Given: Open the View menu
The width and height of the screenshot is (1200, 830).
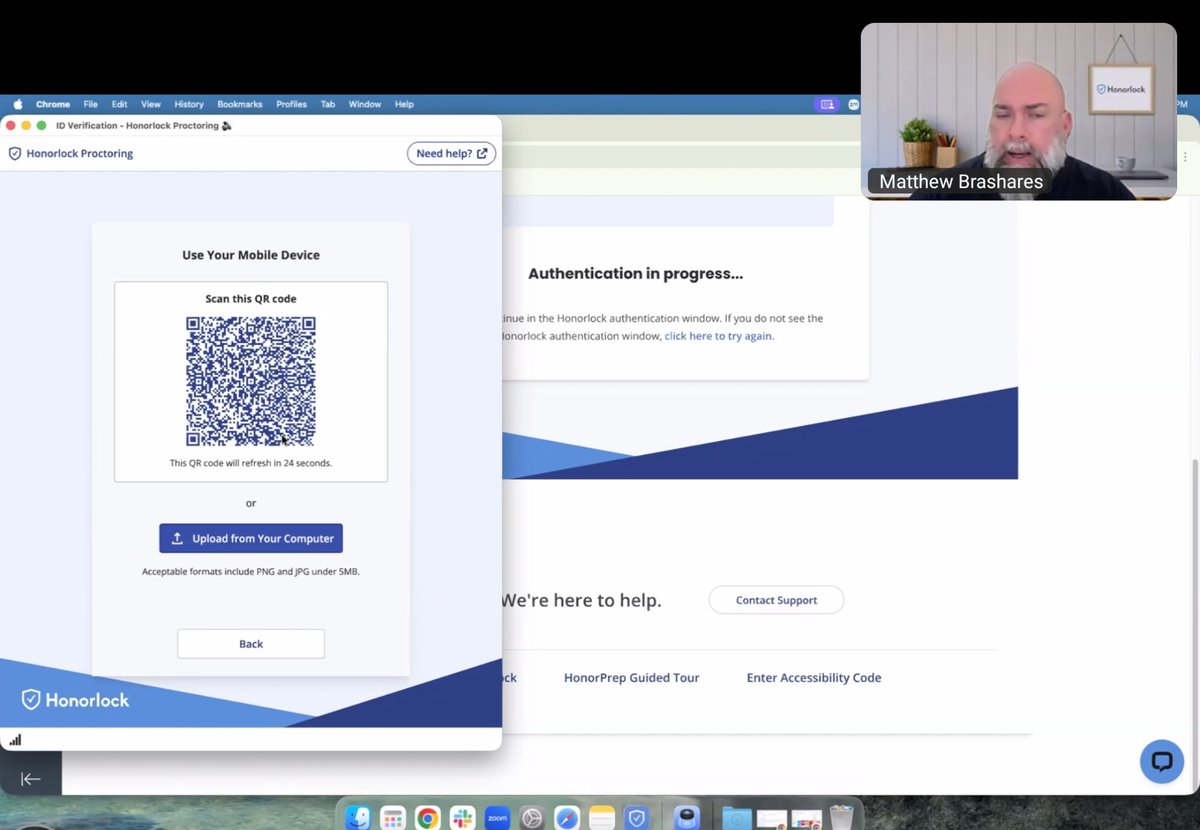Looking at the screenshot, I should click(150, 104).
